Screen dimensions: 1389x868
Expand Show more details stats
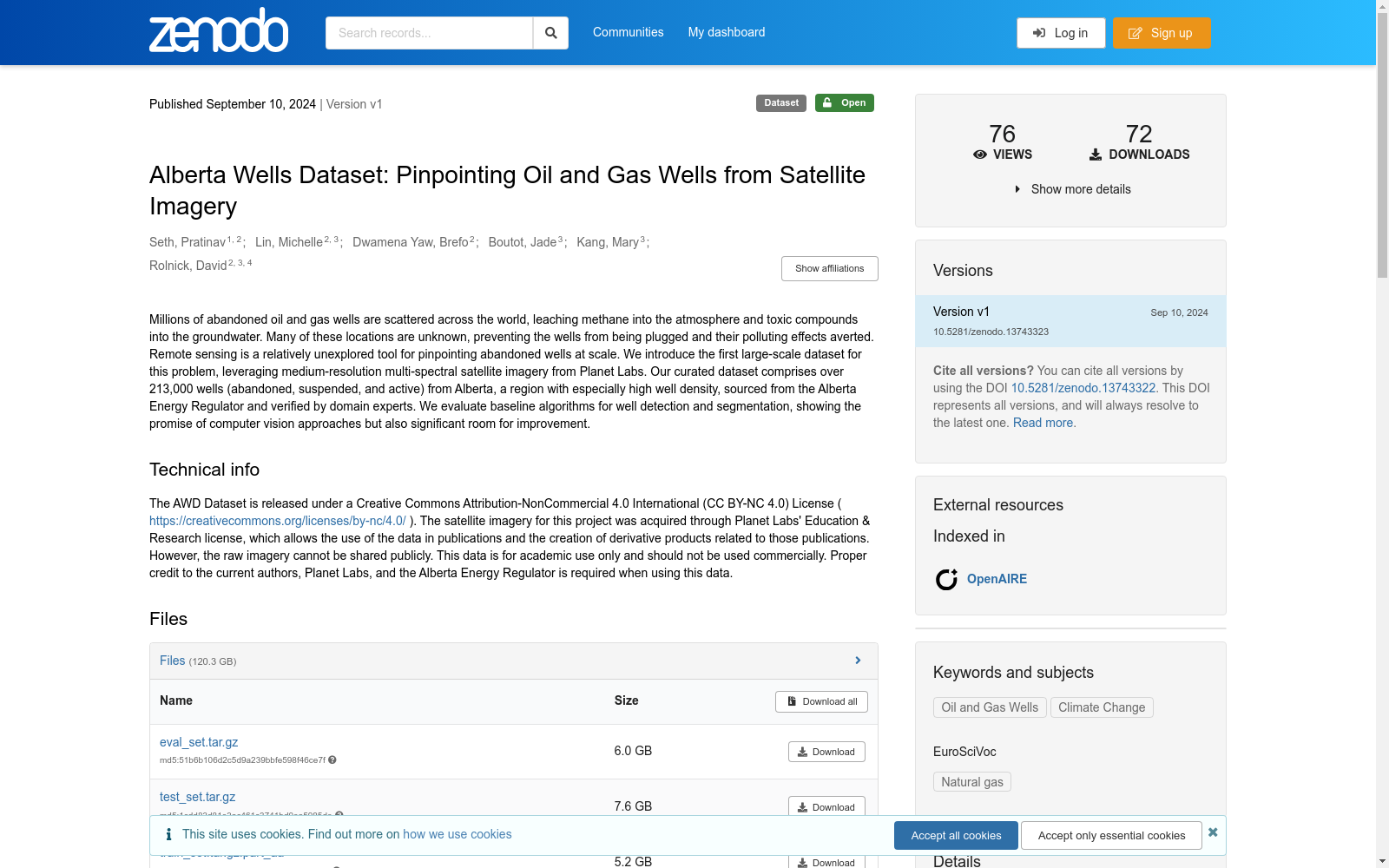click(1071, 189)
